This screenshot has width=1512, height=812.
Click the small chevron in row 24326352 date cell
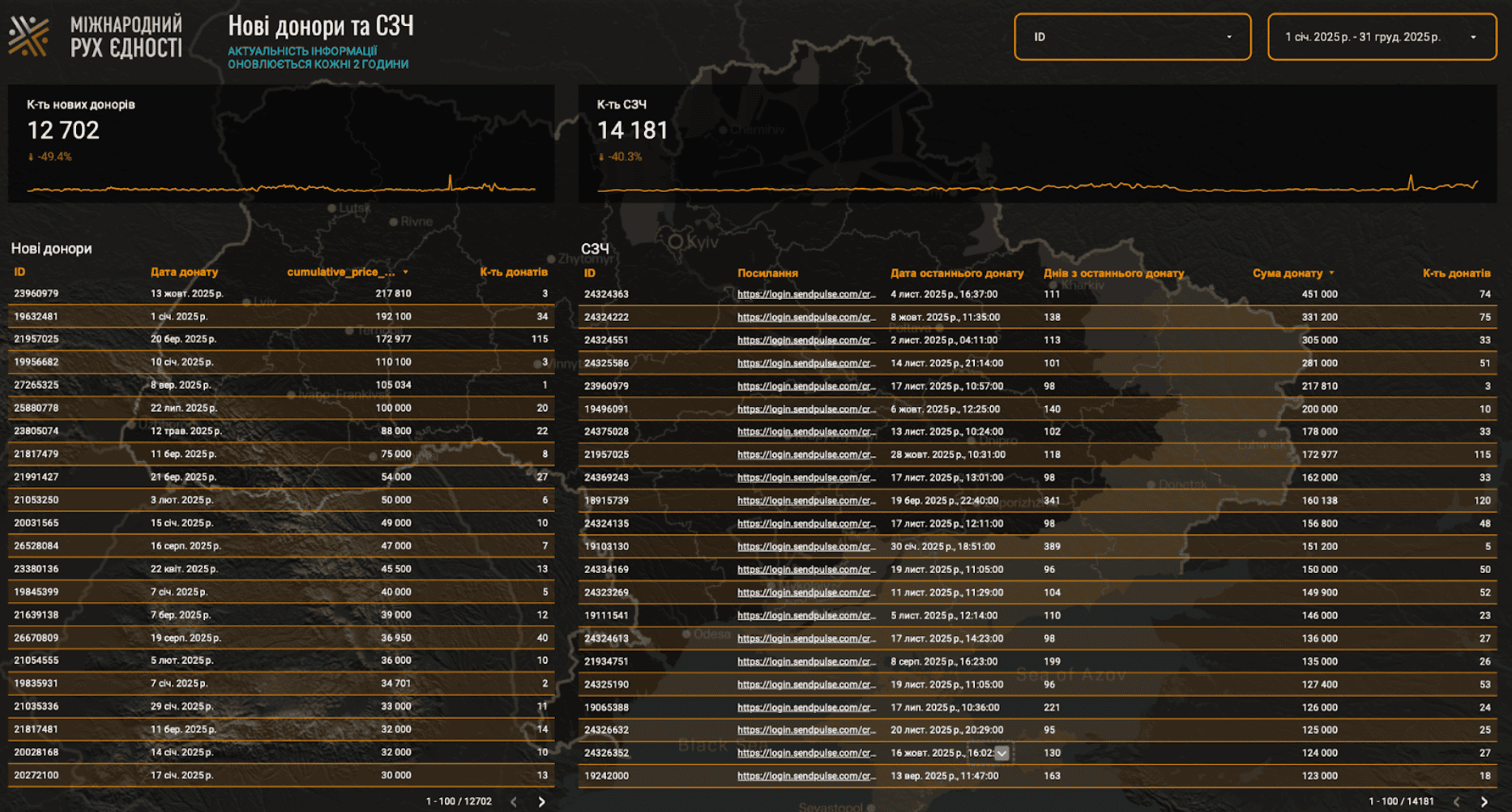coord(1002,753)
